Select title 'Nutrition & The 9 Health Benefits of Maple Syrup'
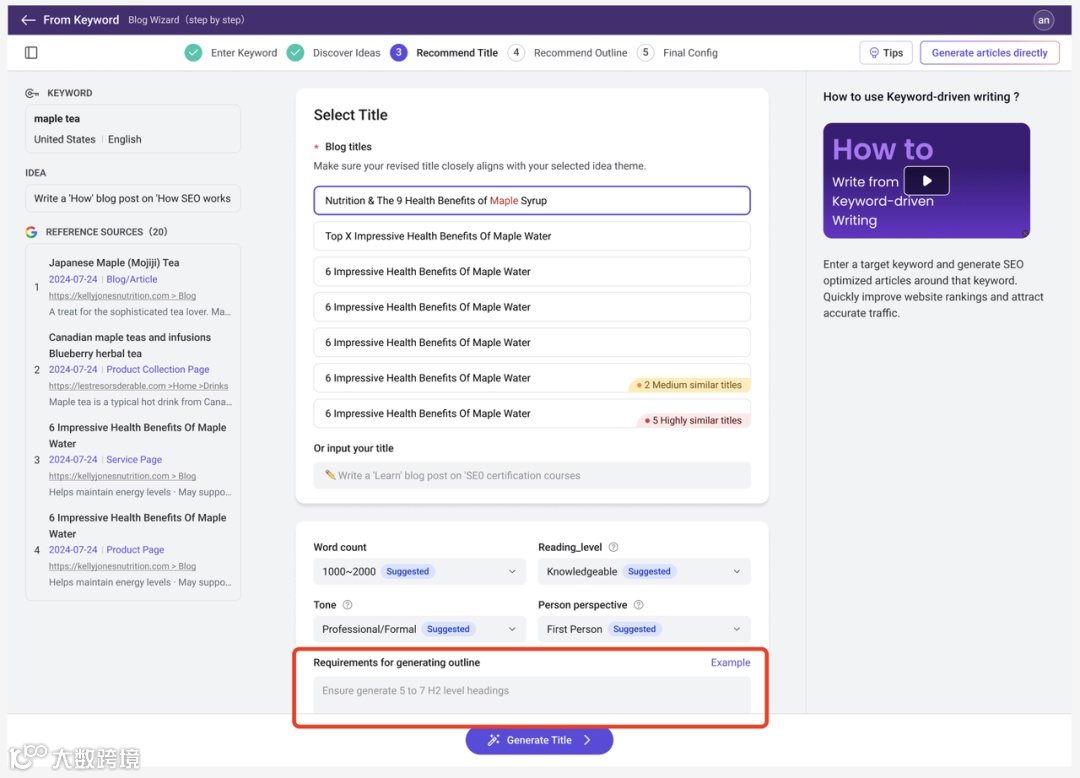The image size is (1080, 778). point(532,200)
